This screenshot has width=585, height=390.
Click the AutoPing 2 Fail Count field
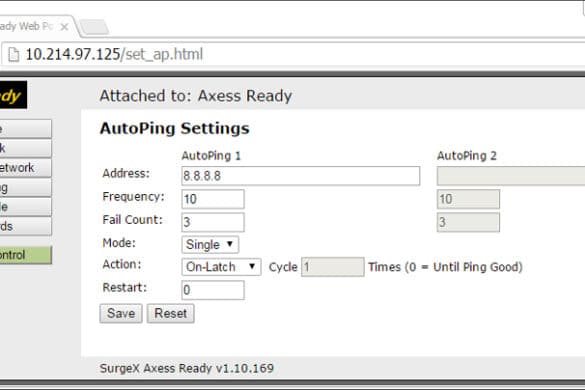468,222
